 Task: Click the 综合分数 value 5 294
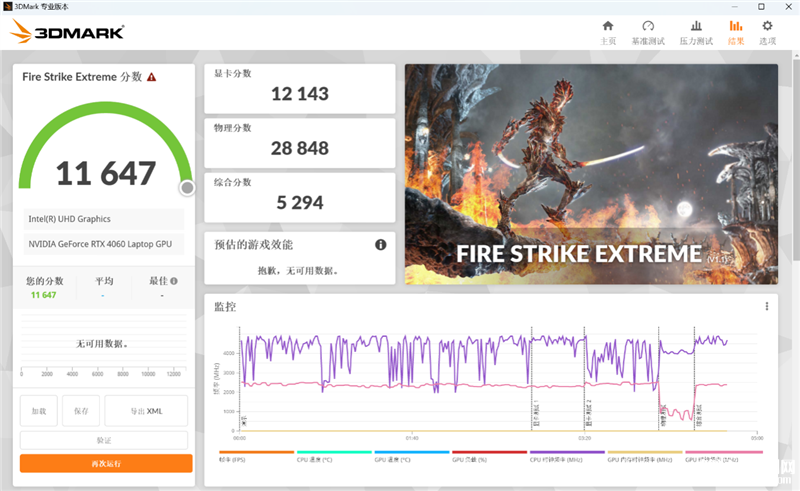(x=300, y=203)
